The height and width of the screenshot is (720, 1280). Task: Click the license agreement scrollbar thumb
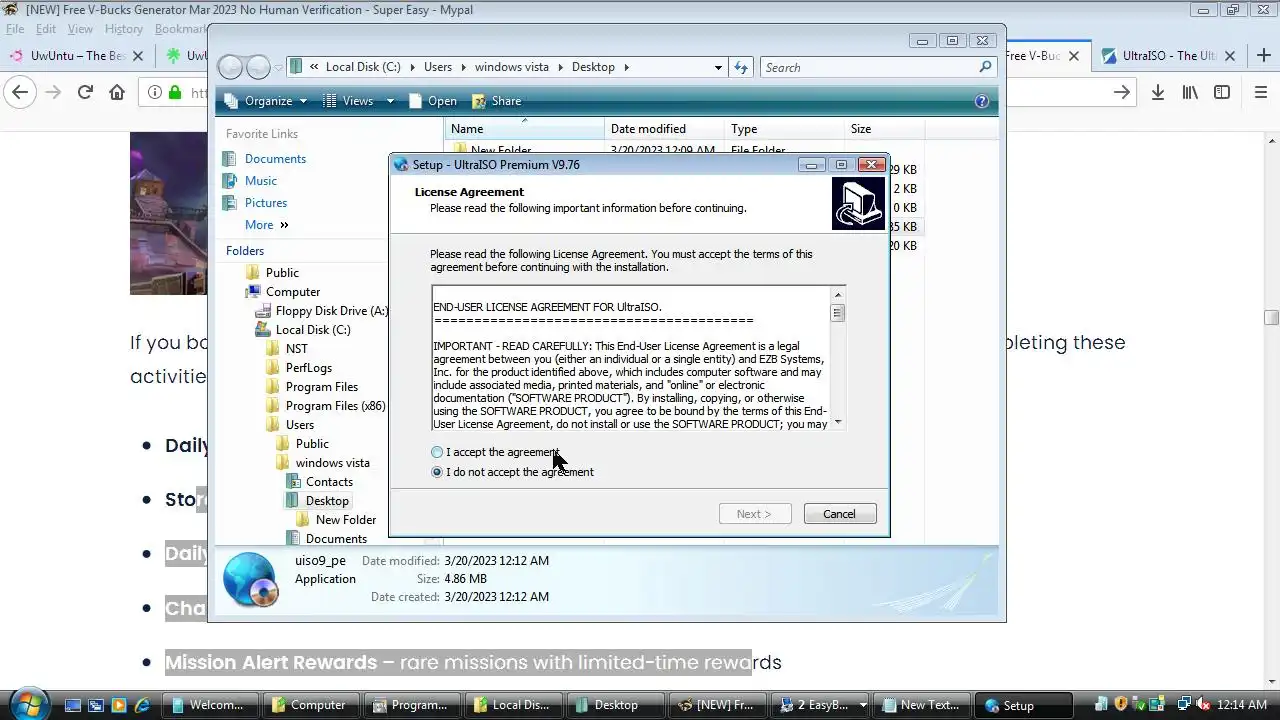838,313
